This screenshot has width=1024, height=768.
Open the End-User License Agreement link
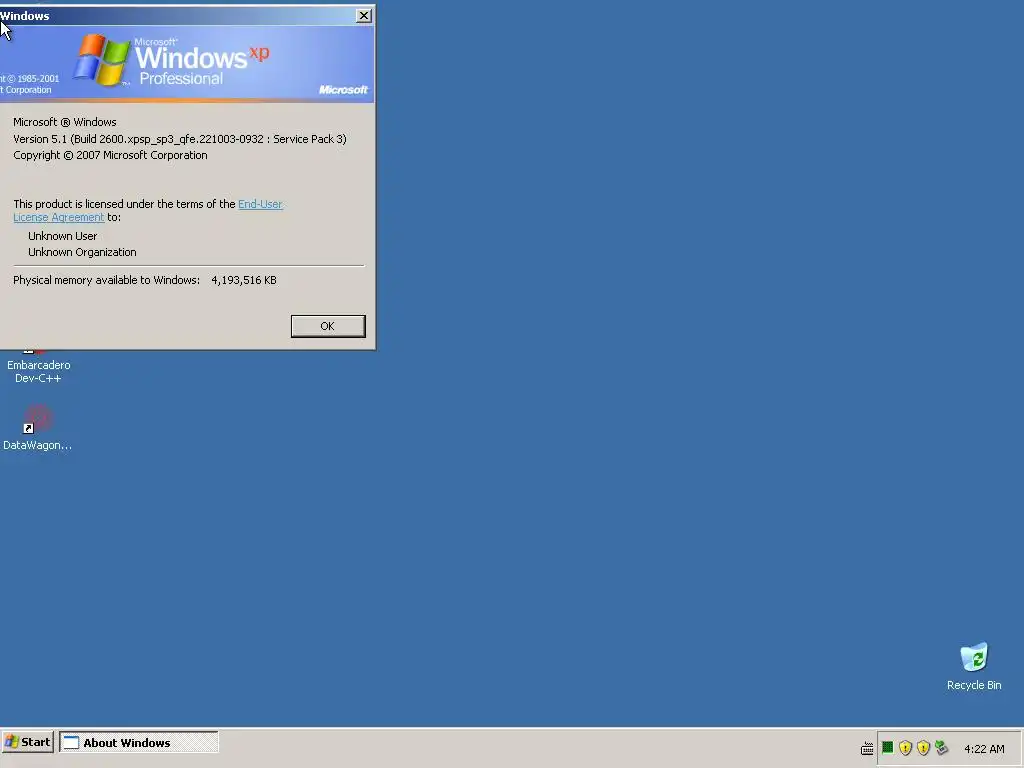pyautogui.click(x=260, y=204)
